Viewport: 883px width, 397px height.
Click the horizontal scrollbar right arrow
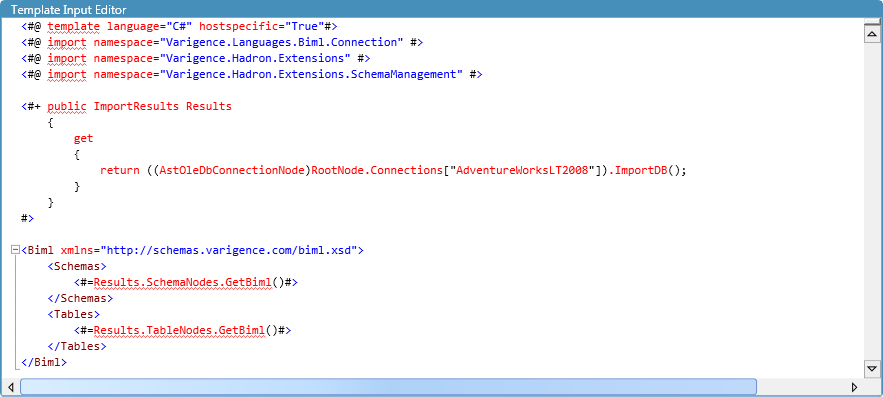854,387
